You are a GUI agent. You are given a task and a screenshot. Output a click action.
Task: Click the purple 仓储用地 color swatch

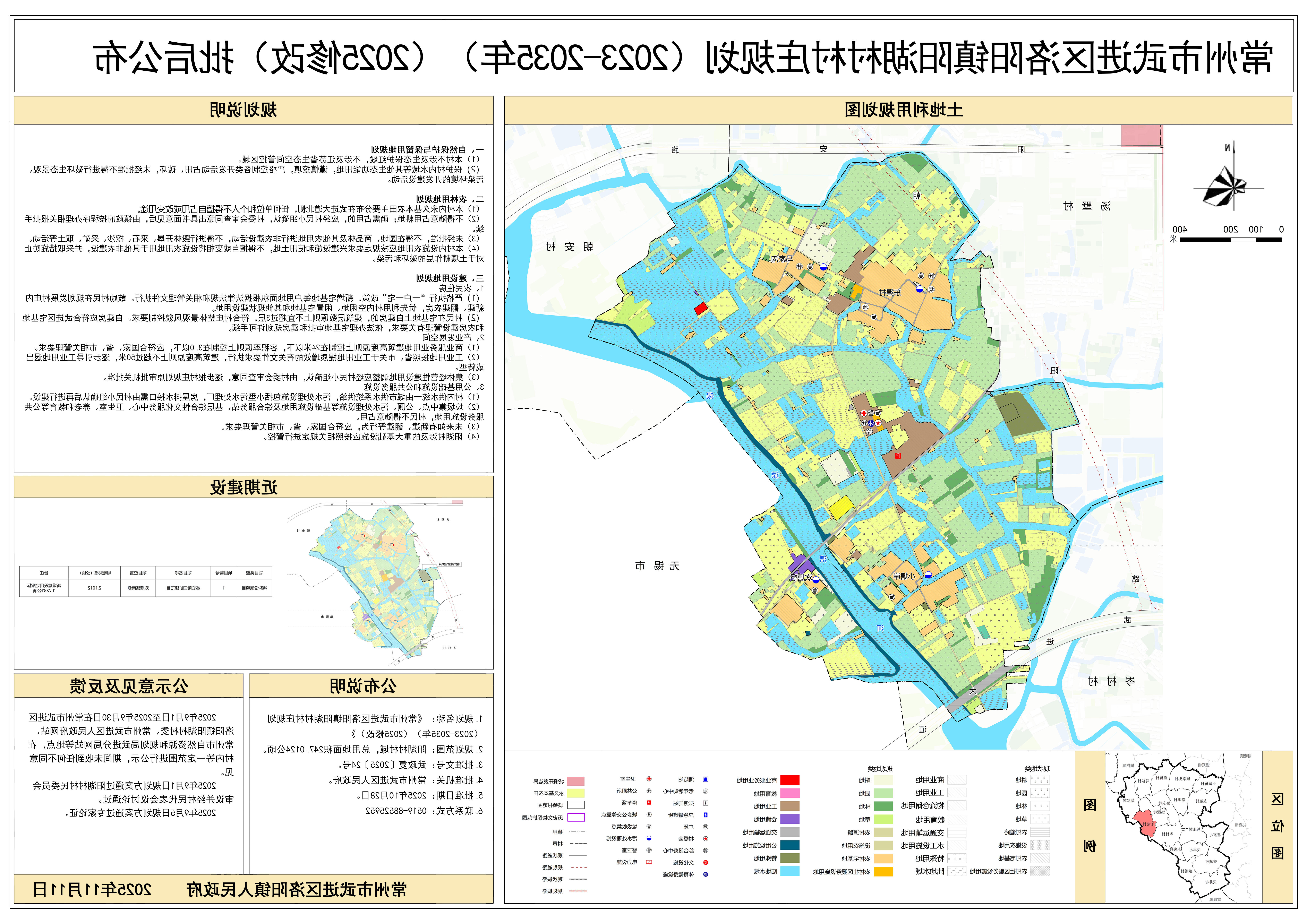tap(790, 819)
